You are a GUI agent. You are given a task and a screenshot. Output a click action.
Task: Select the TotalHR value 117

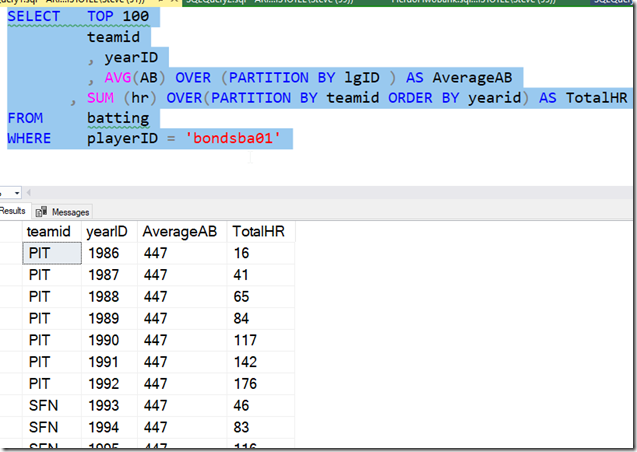[260, 340]
